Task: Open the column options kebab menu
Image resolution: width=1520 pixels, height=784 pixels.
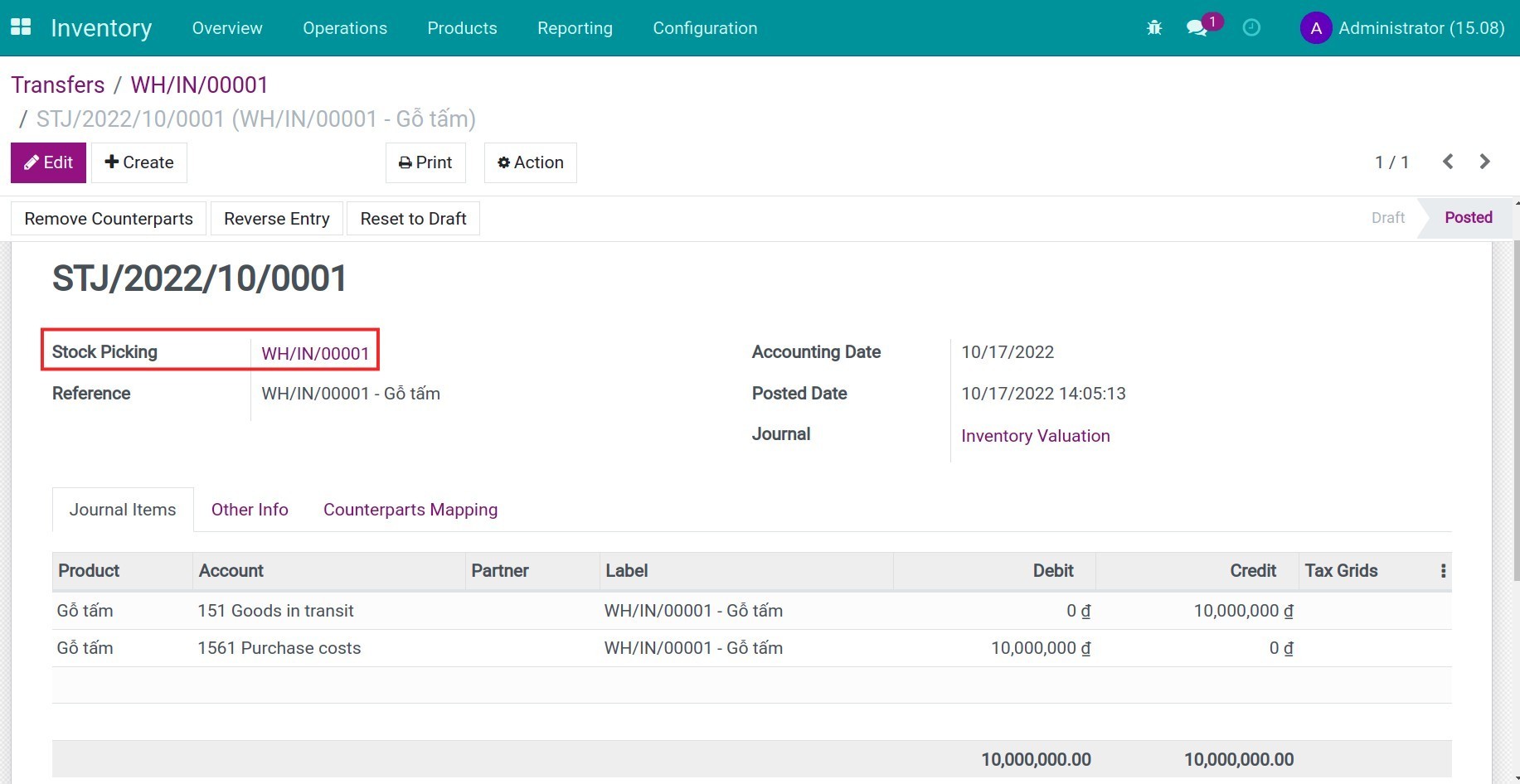Action: pos(1443,571)
